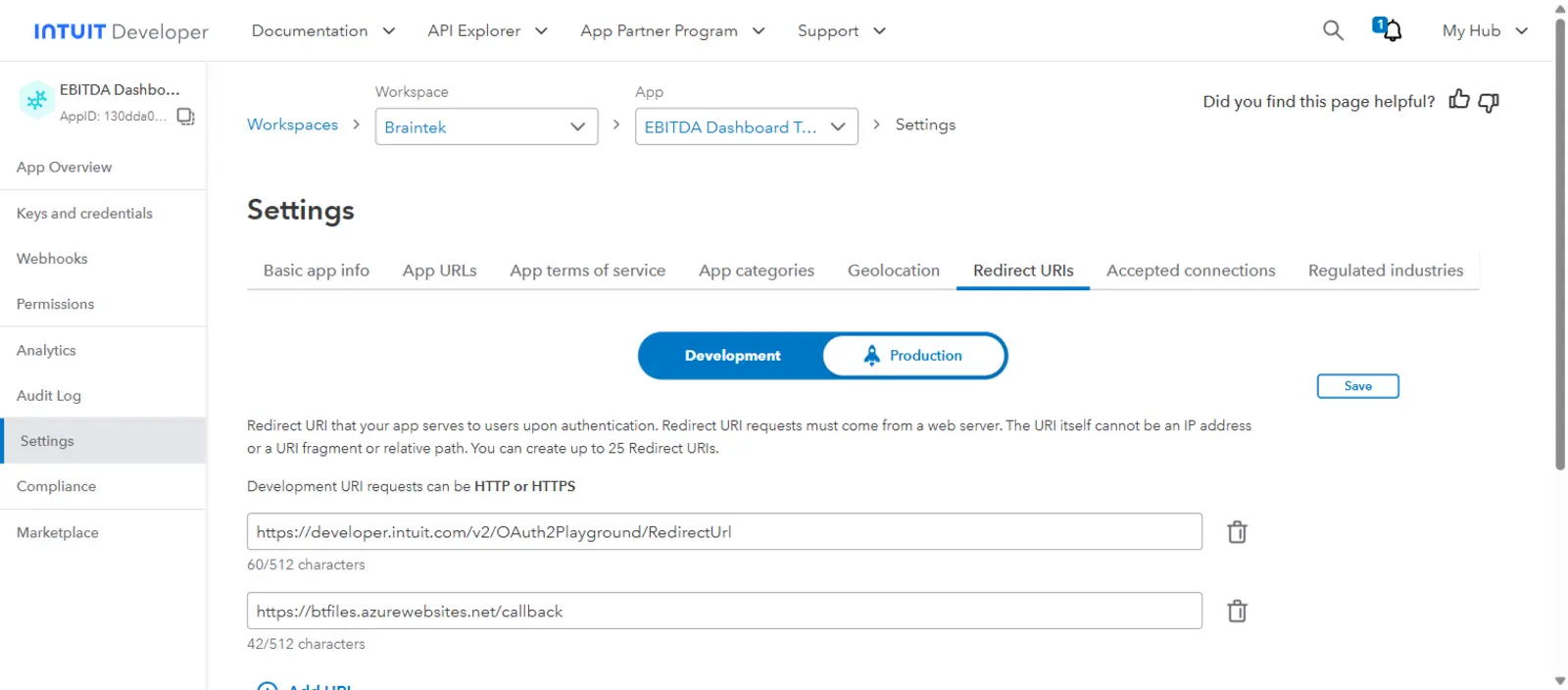
Task: Give thumbs down for page helpfulness
Action: point(1489,102)
